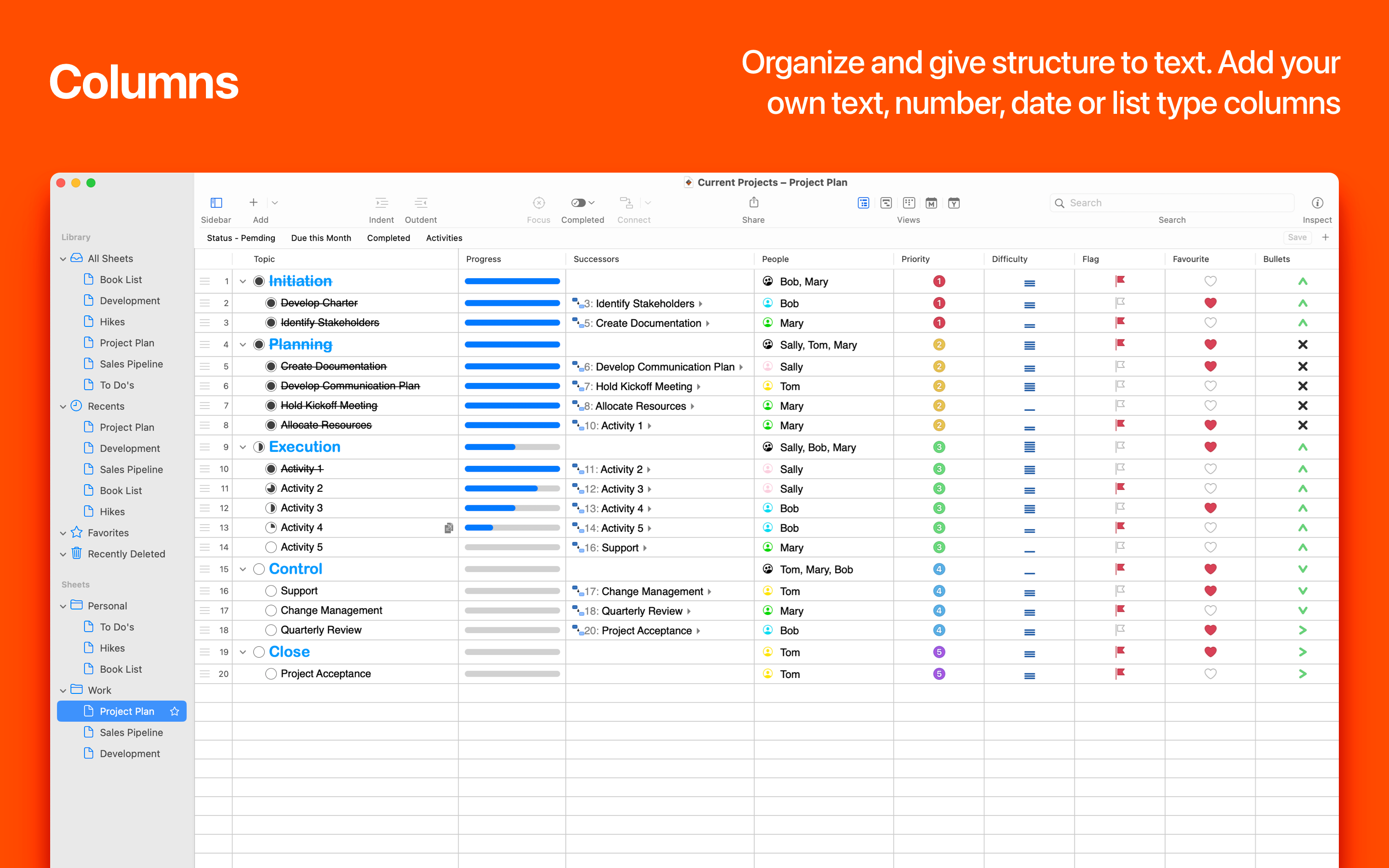Click the Focus toolbar icon

tap(538, 203)
